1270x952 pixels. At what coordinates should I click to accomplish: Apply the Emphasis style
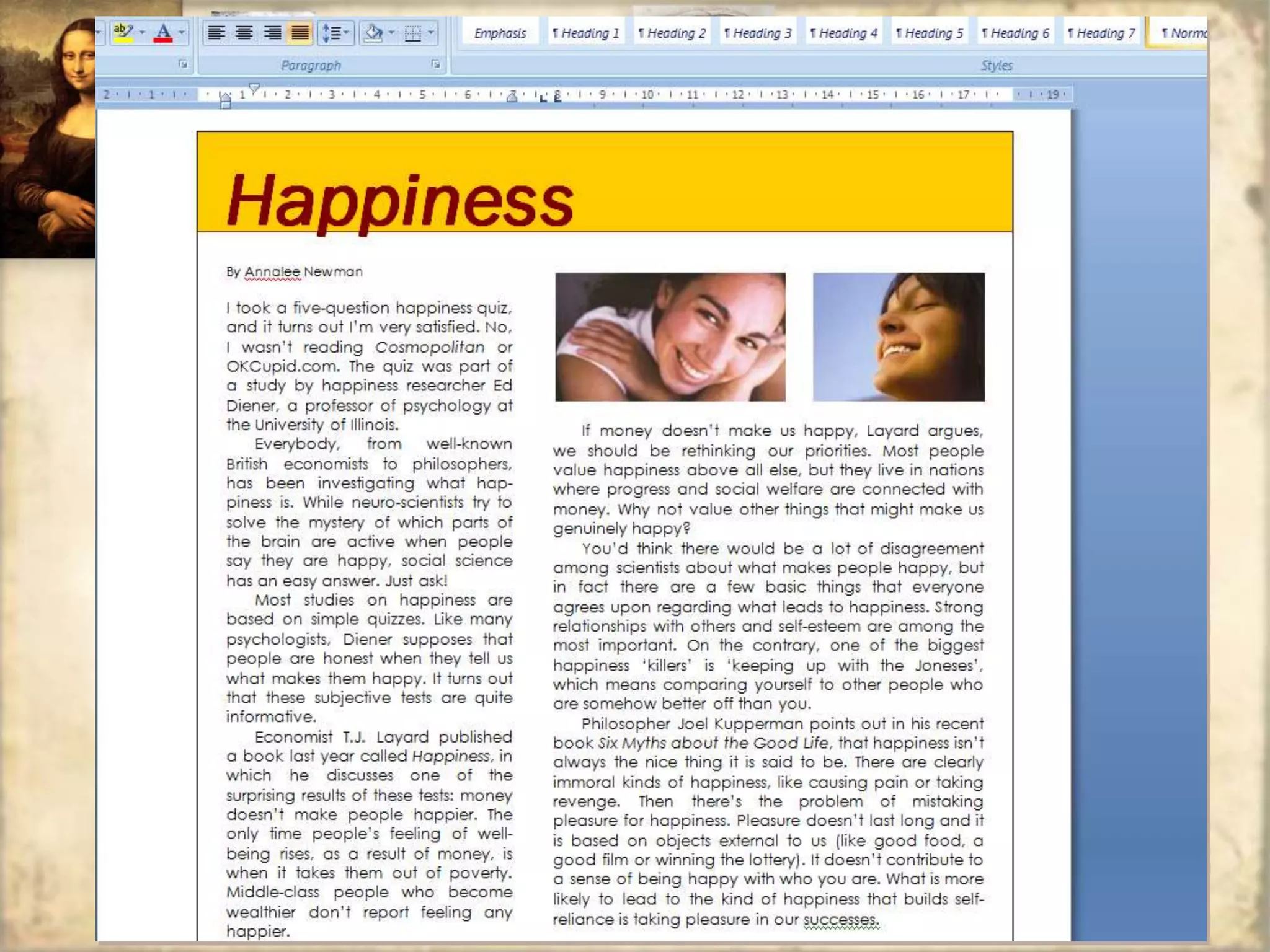point(500,33)
